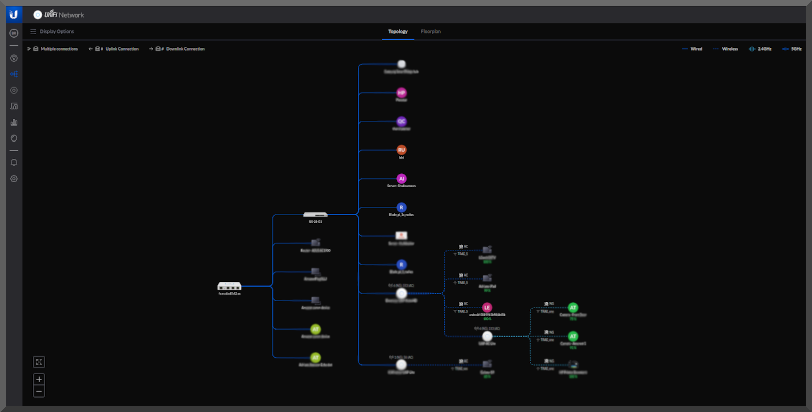Select the switch device in the topology
This screenshot has height=412, width=812.
316,214
